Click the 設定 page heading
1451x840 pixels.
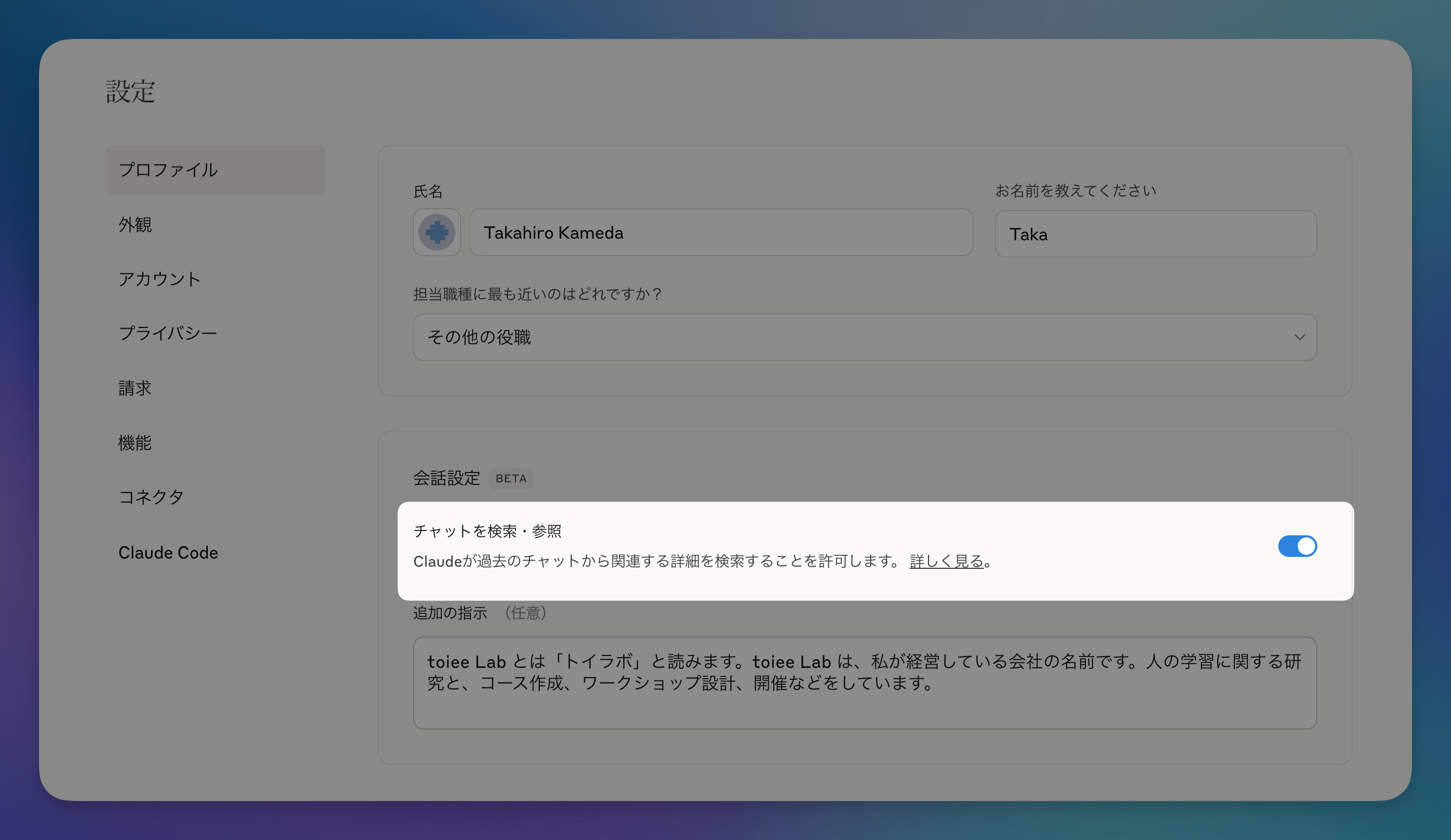[130, 92]
